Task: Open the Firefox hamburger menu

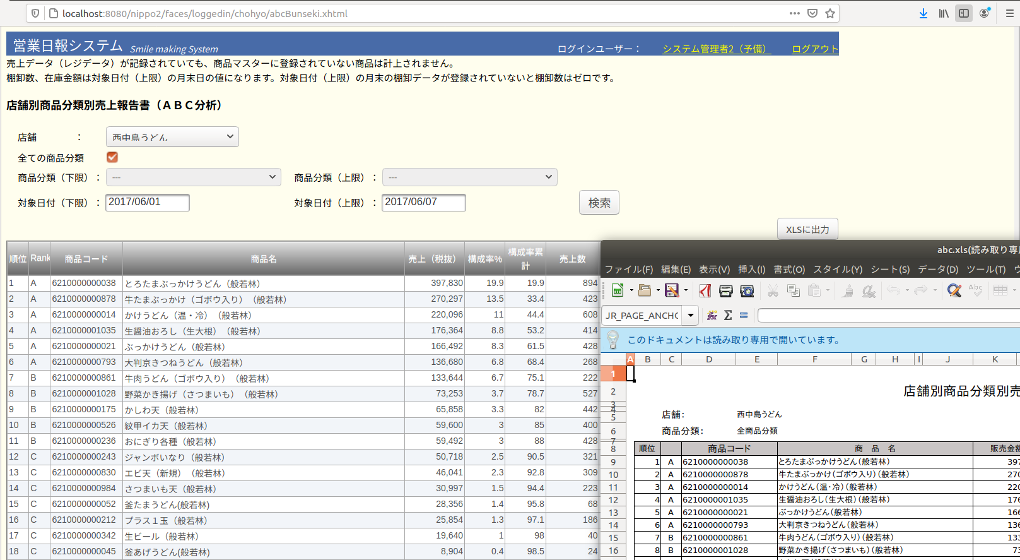Action: (x=1009, y=13)
